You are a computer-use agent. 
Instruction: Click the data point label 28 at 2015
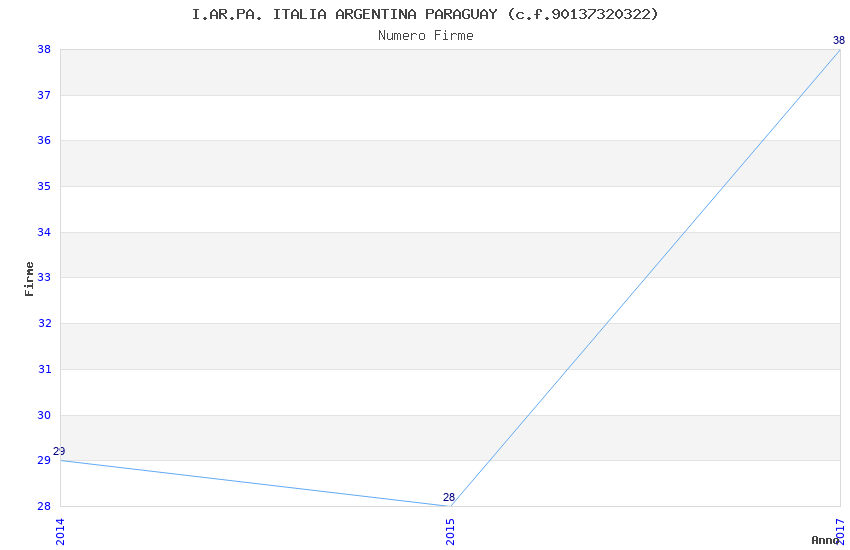coord(449,497)
